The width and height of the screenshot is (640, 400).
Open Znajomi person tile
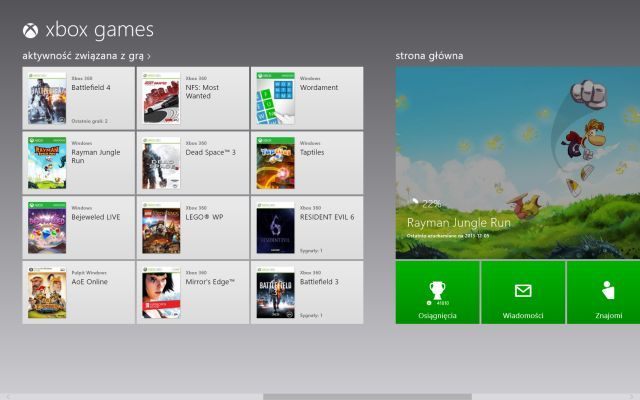tap(604, 292)
